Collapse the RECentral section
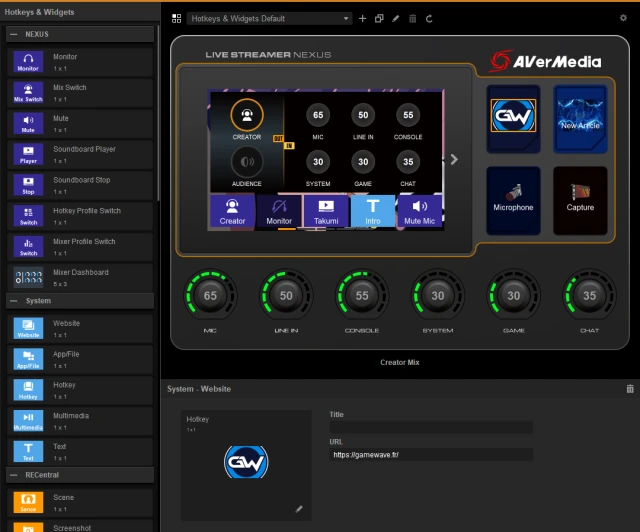This screenshot has width=640, height=532. click(13, 475)
